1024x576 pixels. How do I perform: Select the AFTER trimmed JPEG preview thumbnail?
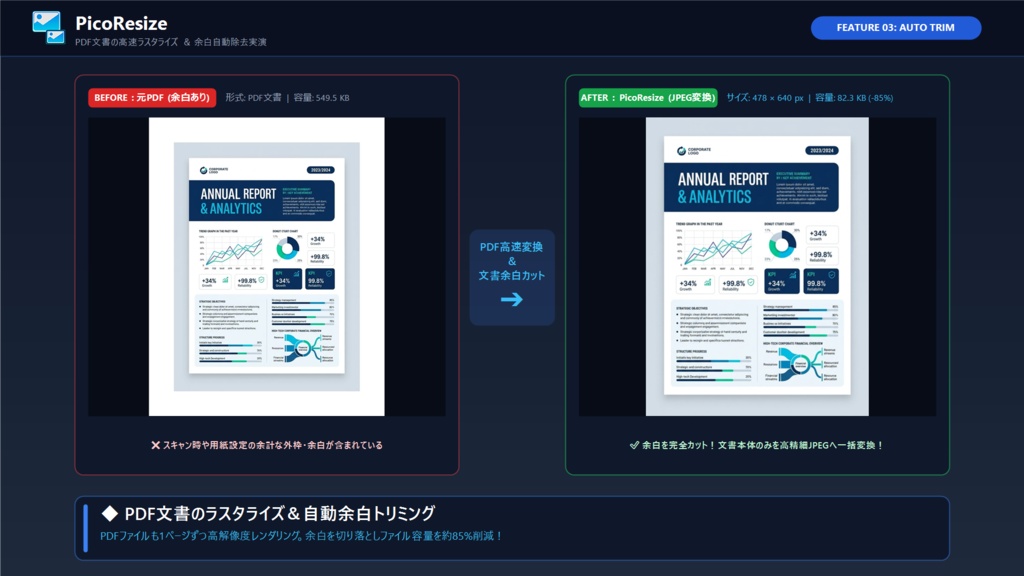coord(757,266)
